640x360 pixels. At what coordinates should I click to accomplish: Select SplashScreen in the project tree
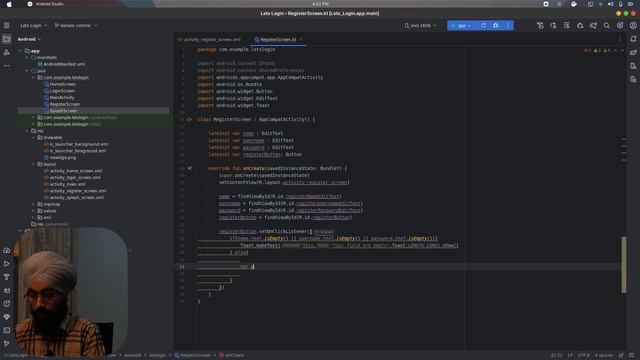pyautogui.click(x=60, y=111)
